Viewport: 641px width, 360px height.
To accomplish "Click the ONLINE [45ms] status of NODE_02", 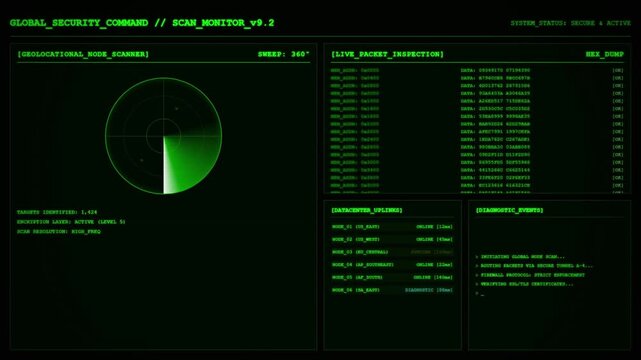I will (434, 239).
